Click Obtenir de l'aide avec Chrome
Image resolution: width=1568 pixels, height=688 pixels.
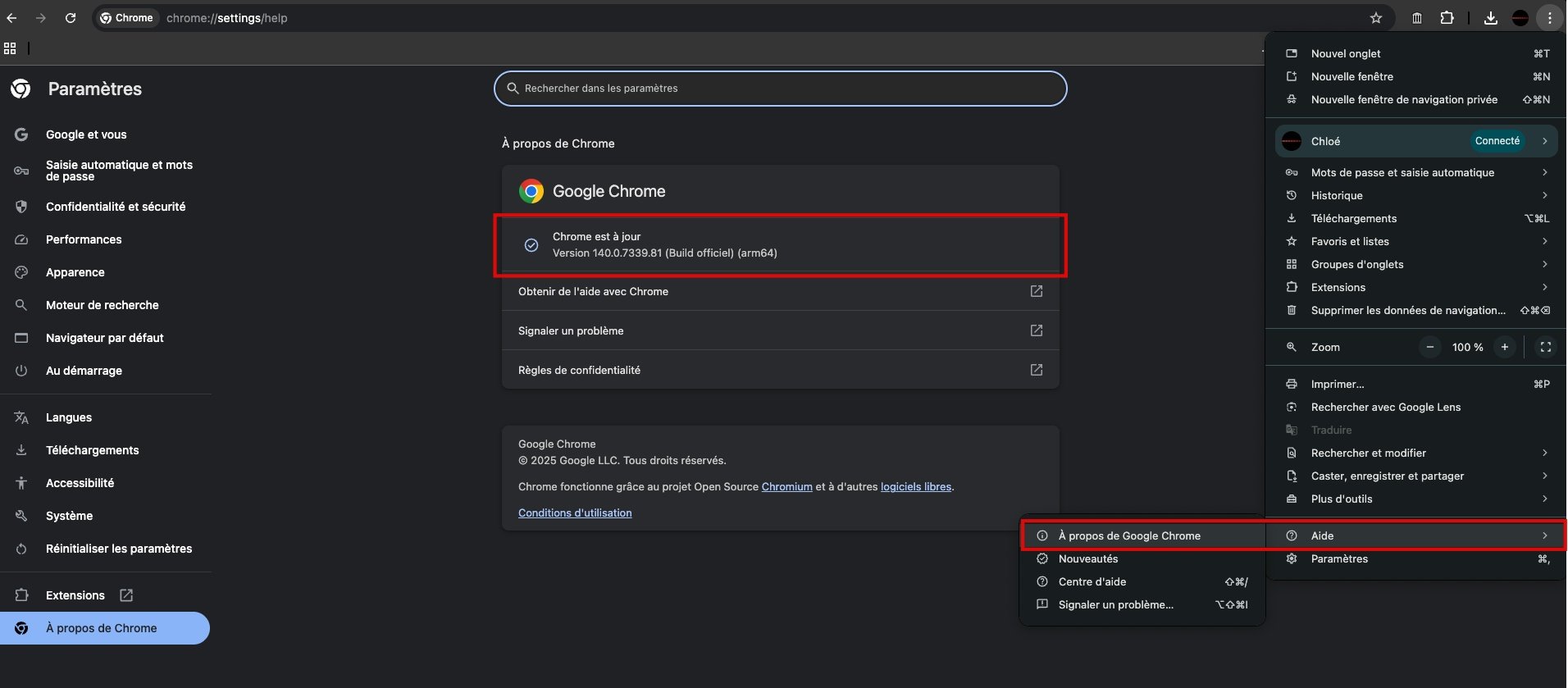(781, 291)
